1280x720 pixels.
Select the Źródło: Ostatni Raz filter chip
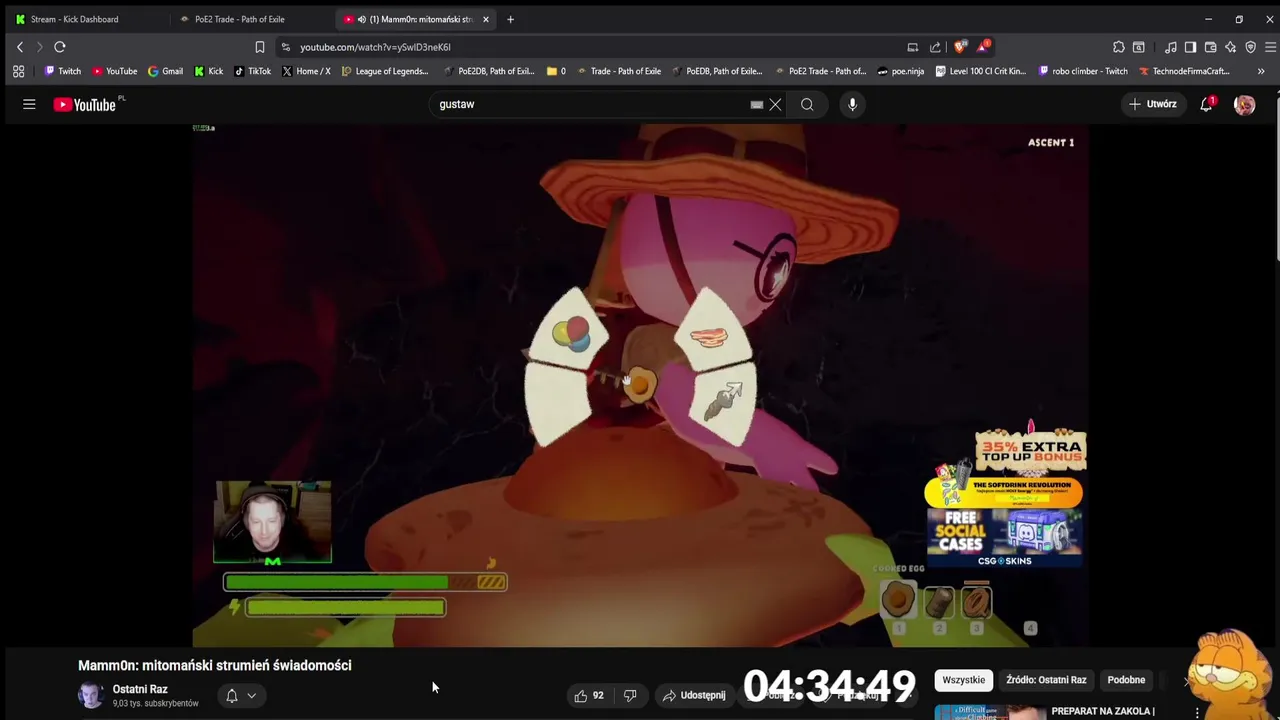(1046, 680)
